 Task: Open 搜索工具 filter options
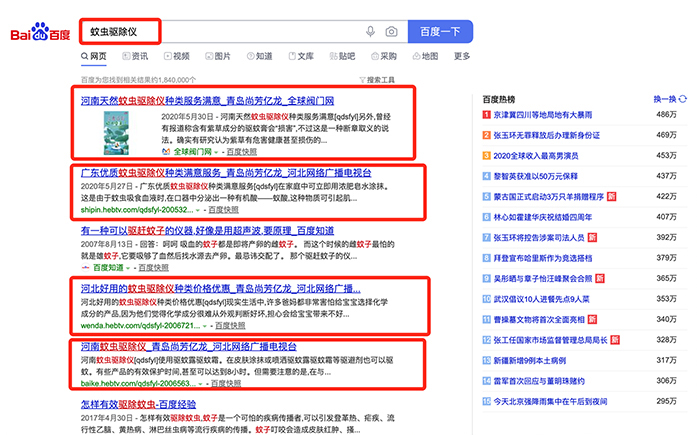(377, 80)
